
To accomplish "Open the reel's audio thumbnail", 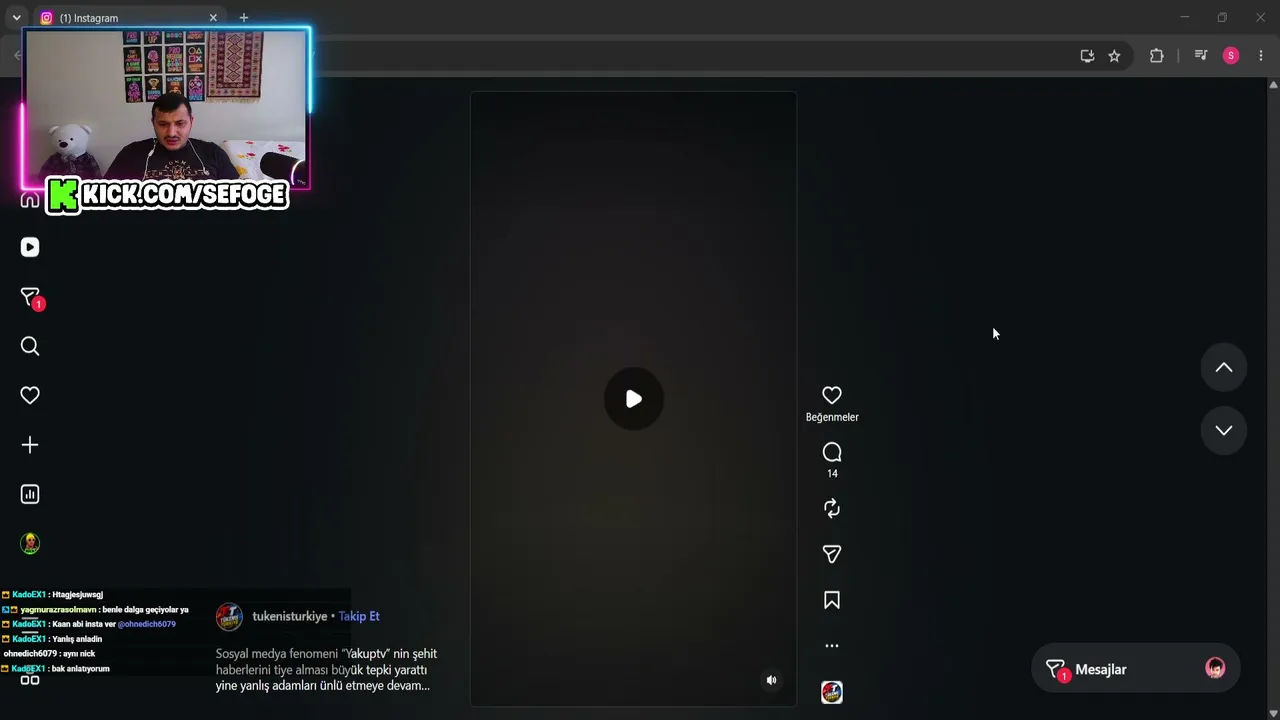I will 832,692.
